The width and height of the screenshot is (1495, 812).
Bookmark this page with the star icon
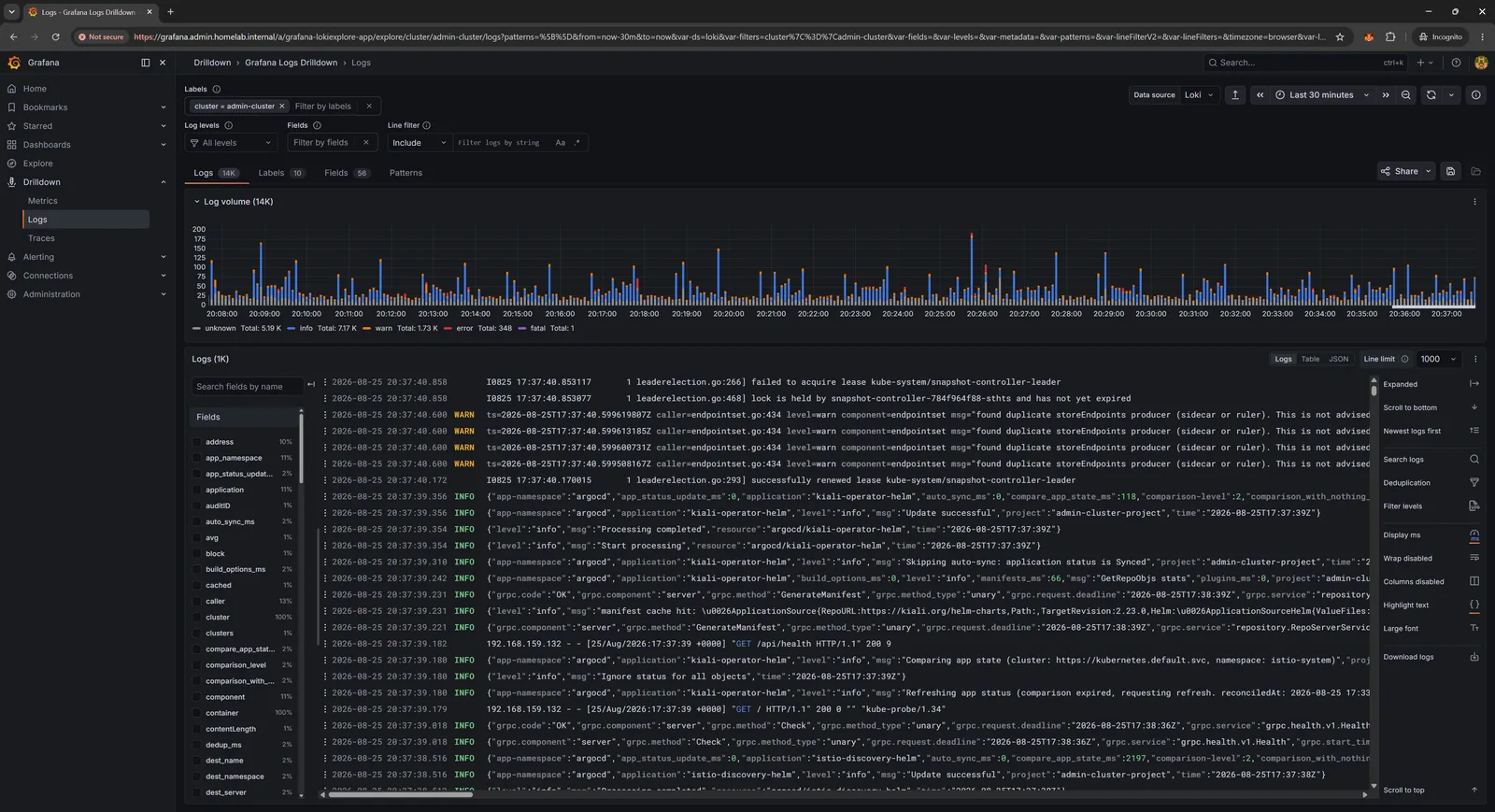[x=1340, y=37]
